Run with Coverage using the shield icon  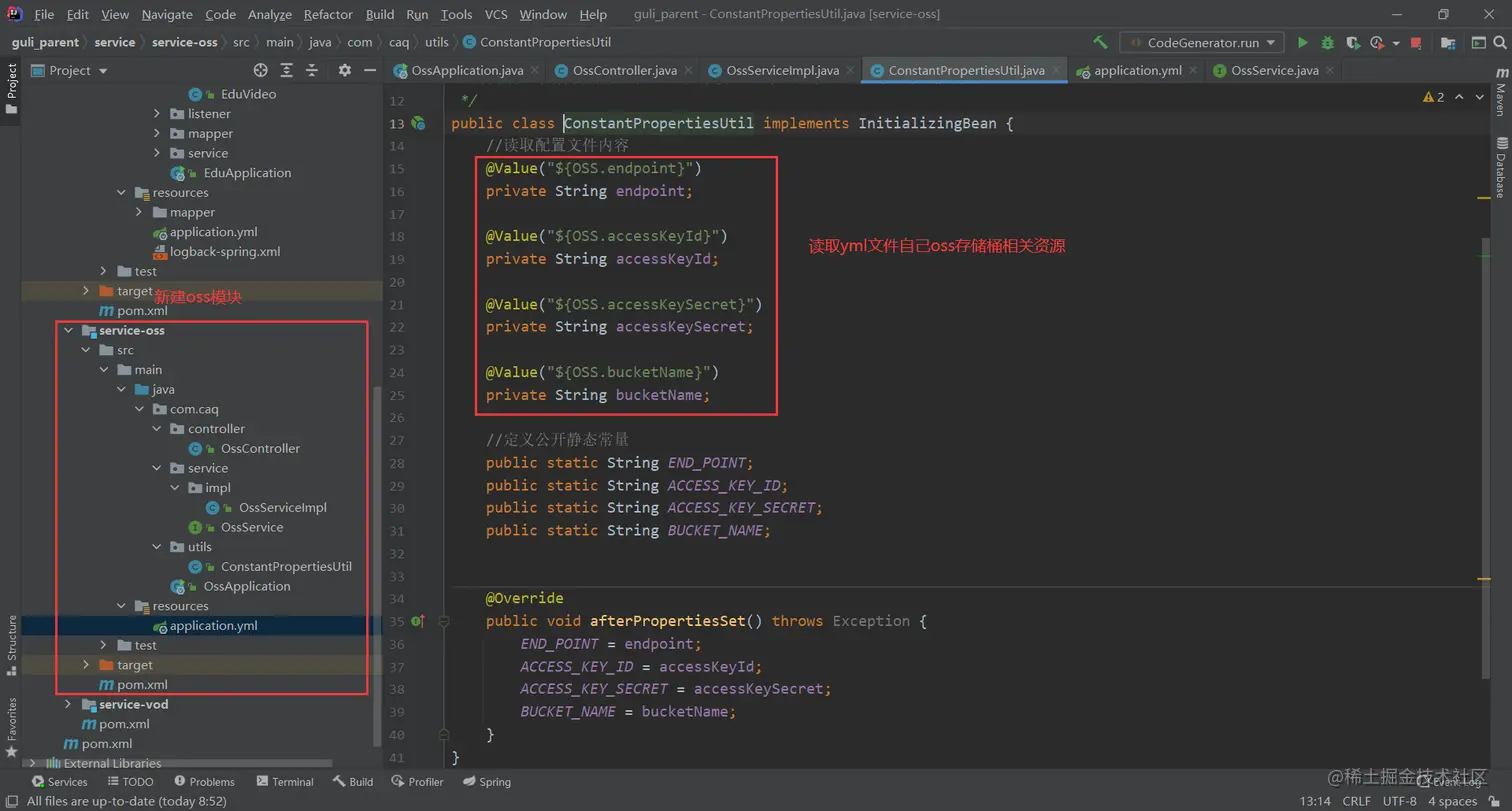click(1352, 43)
